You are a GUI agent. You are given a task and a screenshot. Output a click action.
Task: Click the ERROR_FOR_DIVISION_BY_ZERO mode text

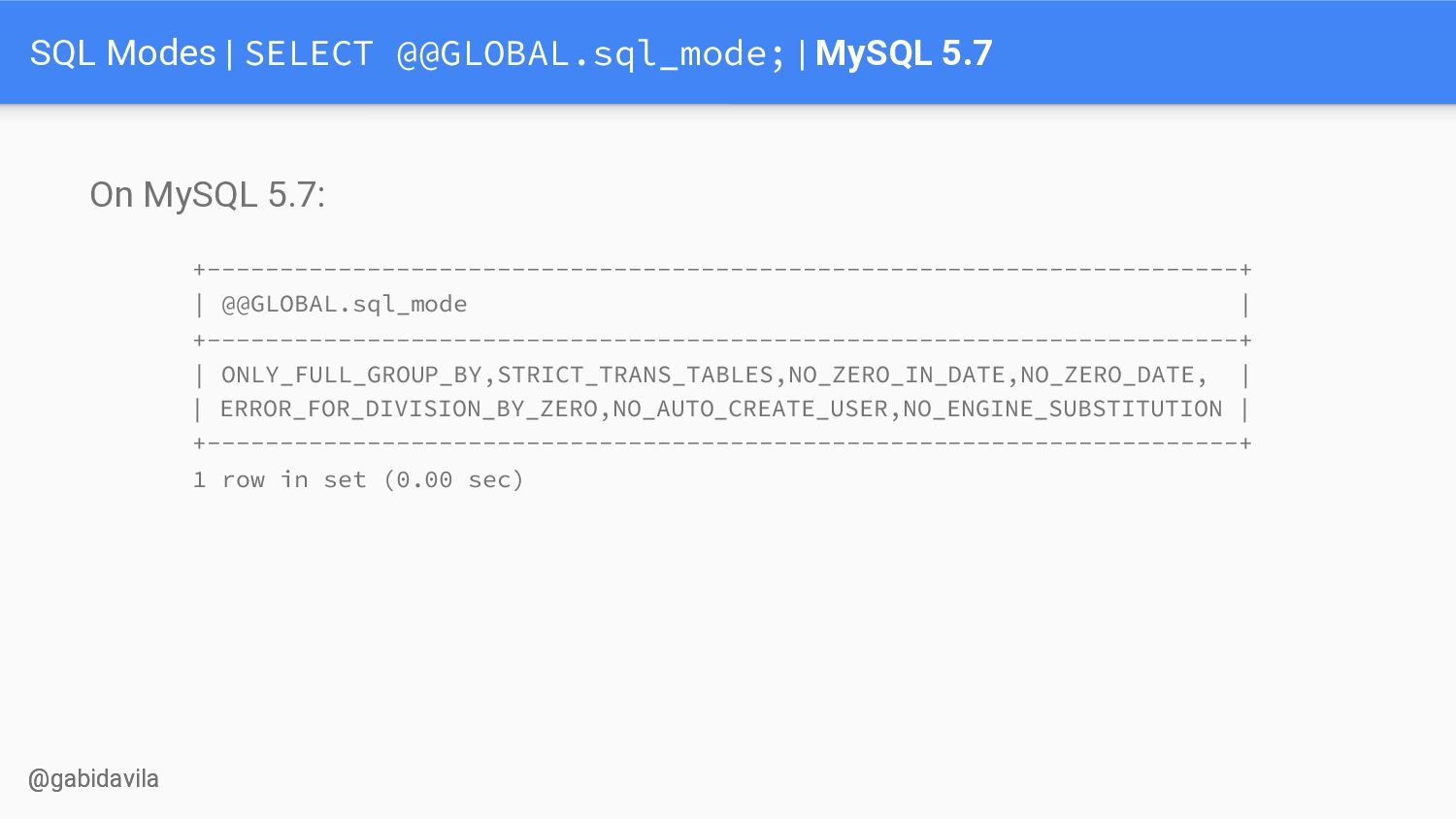(x=409, y=409)
